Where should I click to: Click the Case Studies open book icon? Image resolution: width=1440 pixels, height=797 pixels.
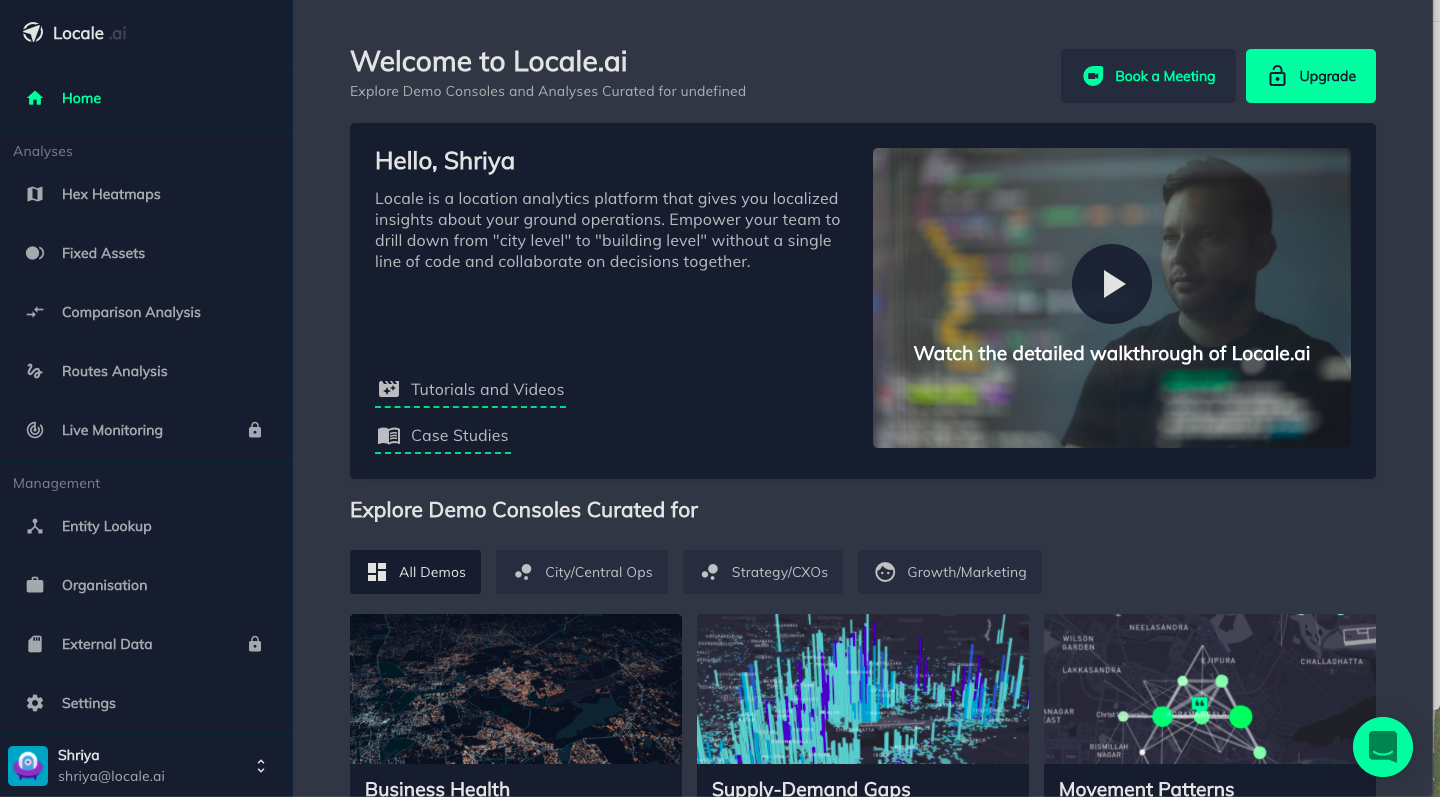pyautogui.click(x=389, y=435)
